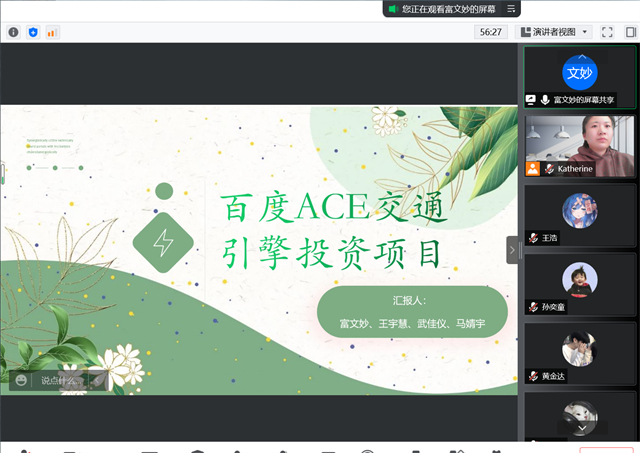Screen dimensions: 640x453
Task: Click the 您正在观看富文妙的屏幕 banner text
Action: (x=448, y=9)
